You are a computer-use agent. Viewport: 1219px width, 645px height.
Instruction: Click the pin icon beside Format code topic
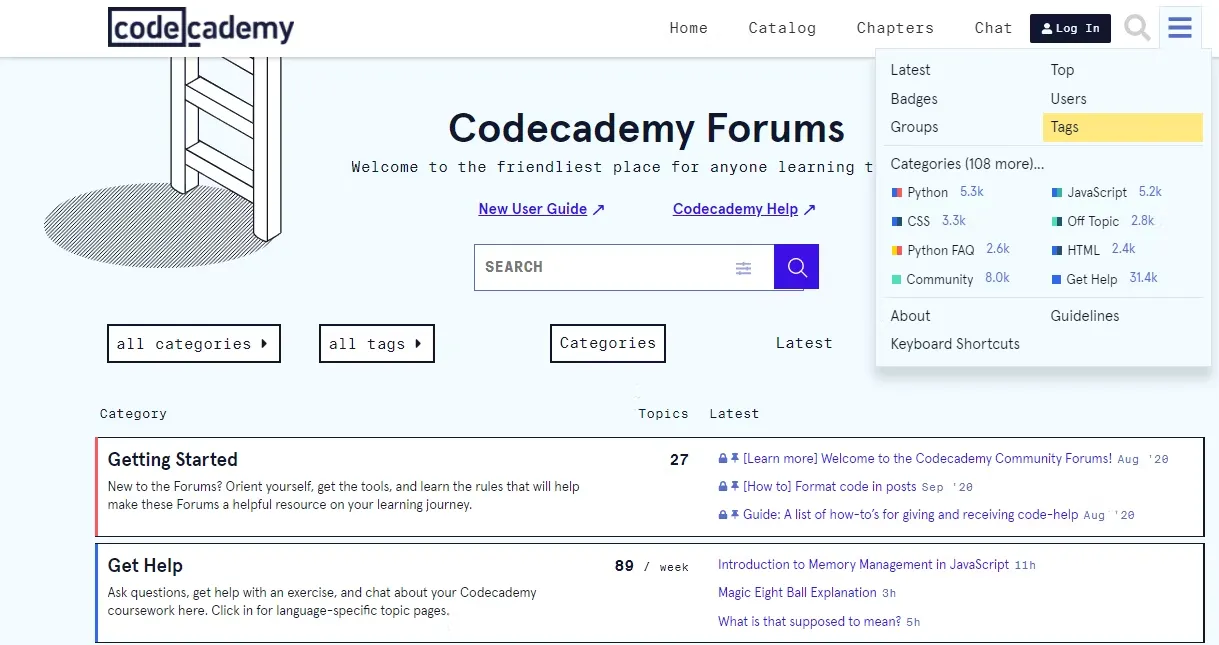(735, 486)
